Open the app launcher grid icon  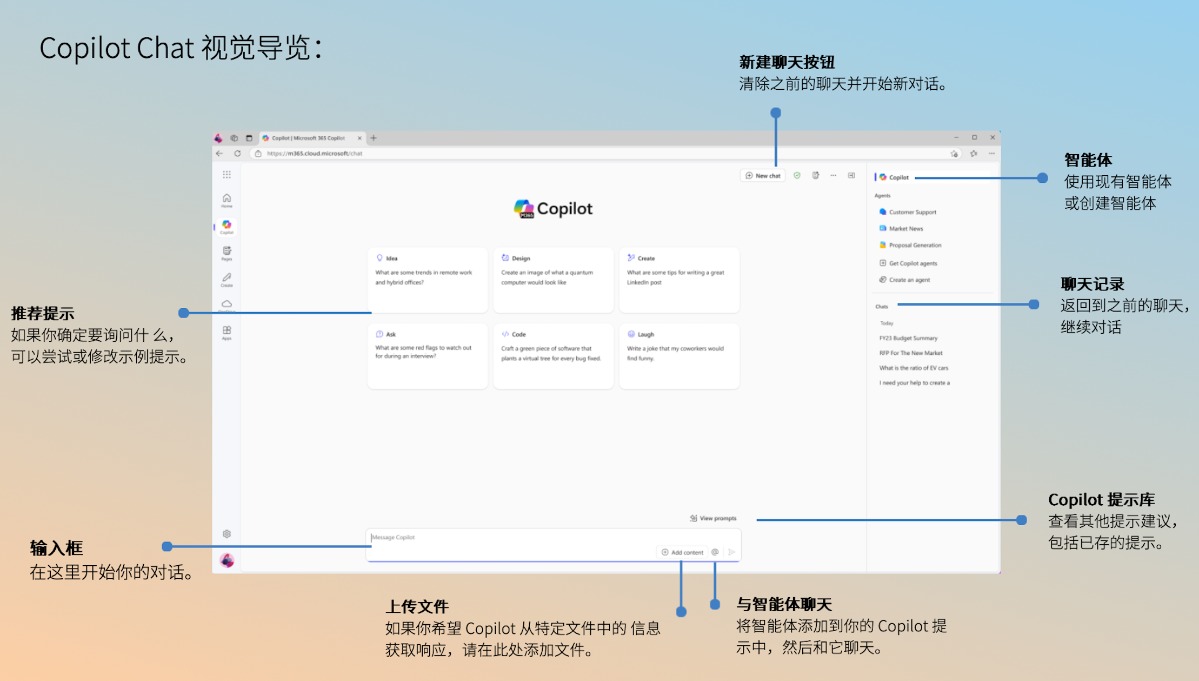(227, 175)
